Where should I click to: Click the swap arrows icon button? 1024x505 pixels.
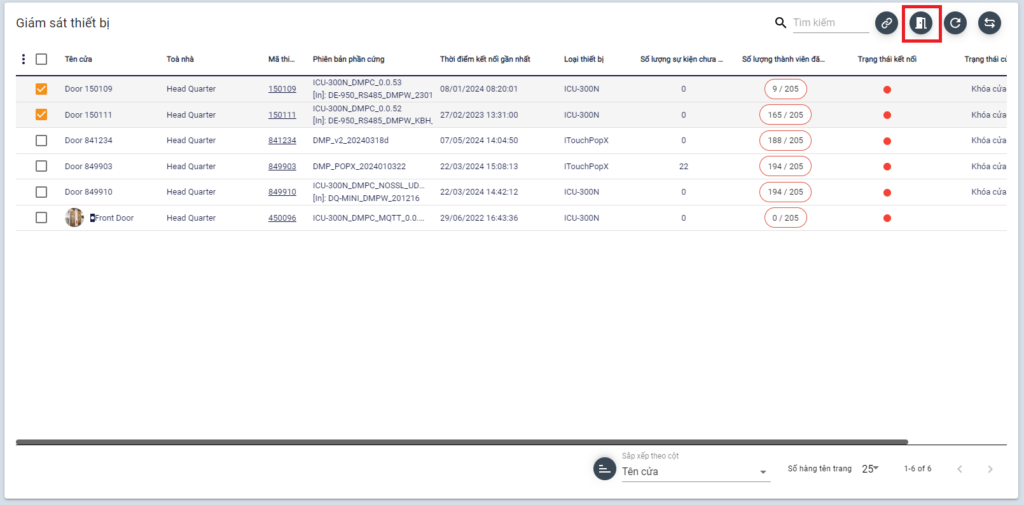(x=990, y=23)
